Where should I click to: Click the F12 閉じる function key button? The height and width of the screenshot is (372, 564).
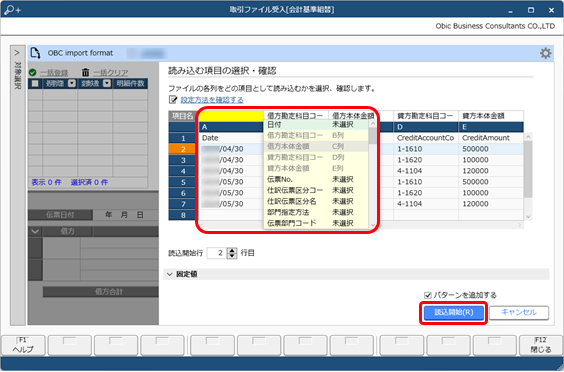pyautogui.click(x=540, y=345)
